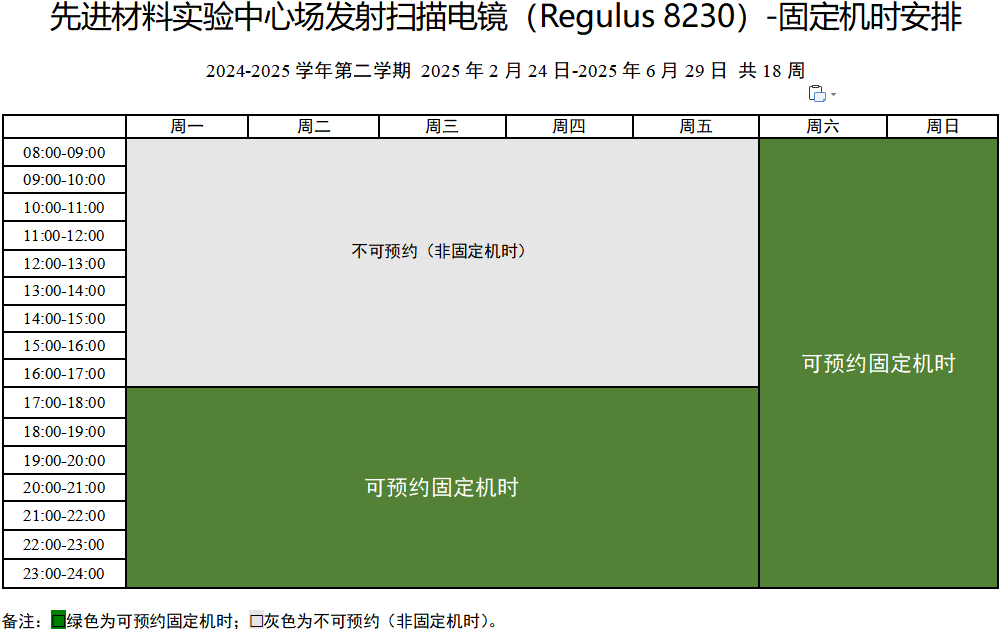Click the weekend 可预约固定机时 label
1002x629 pixels.
(x=878, y=363)
